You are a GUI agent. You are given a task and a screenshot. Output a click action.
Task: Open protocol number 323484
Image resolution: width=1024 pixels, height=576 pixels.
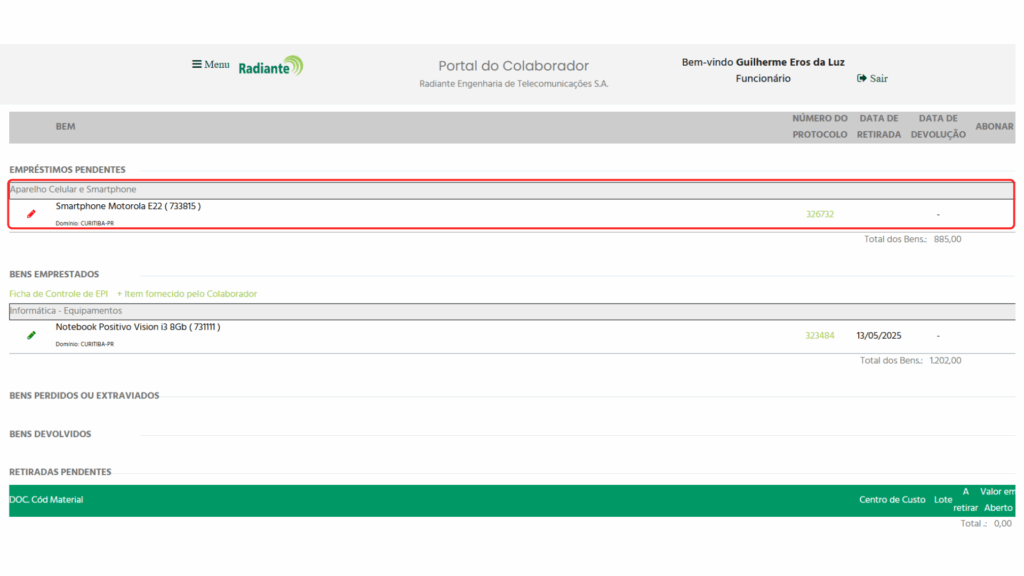click(819, 335)
